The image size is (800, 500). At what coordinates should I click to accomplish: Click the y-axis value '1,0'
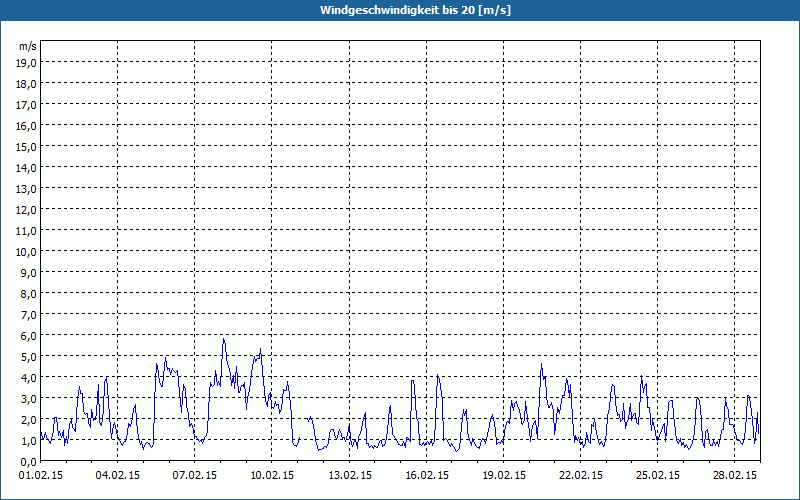click(x=29, y=441)
